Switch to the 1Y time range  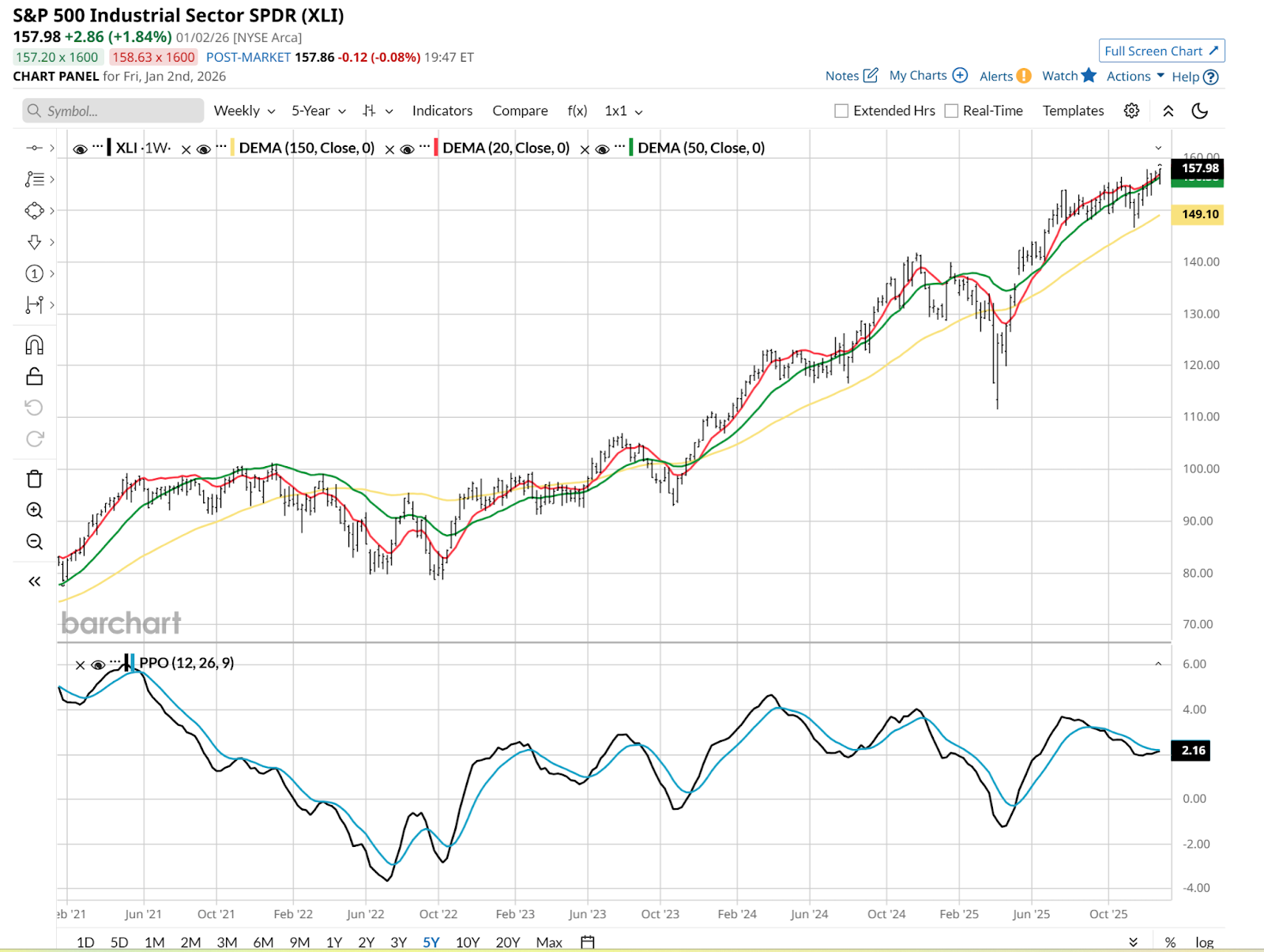pyautogui.click(x=334, y=942)
